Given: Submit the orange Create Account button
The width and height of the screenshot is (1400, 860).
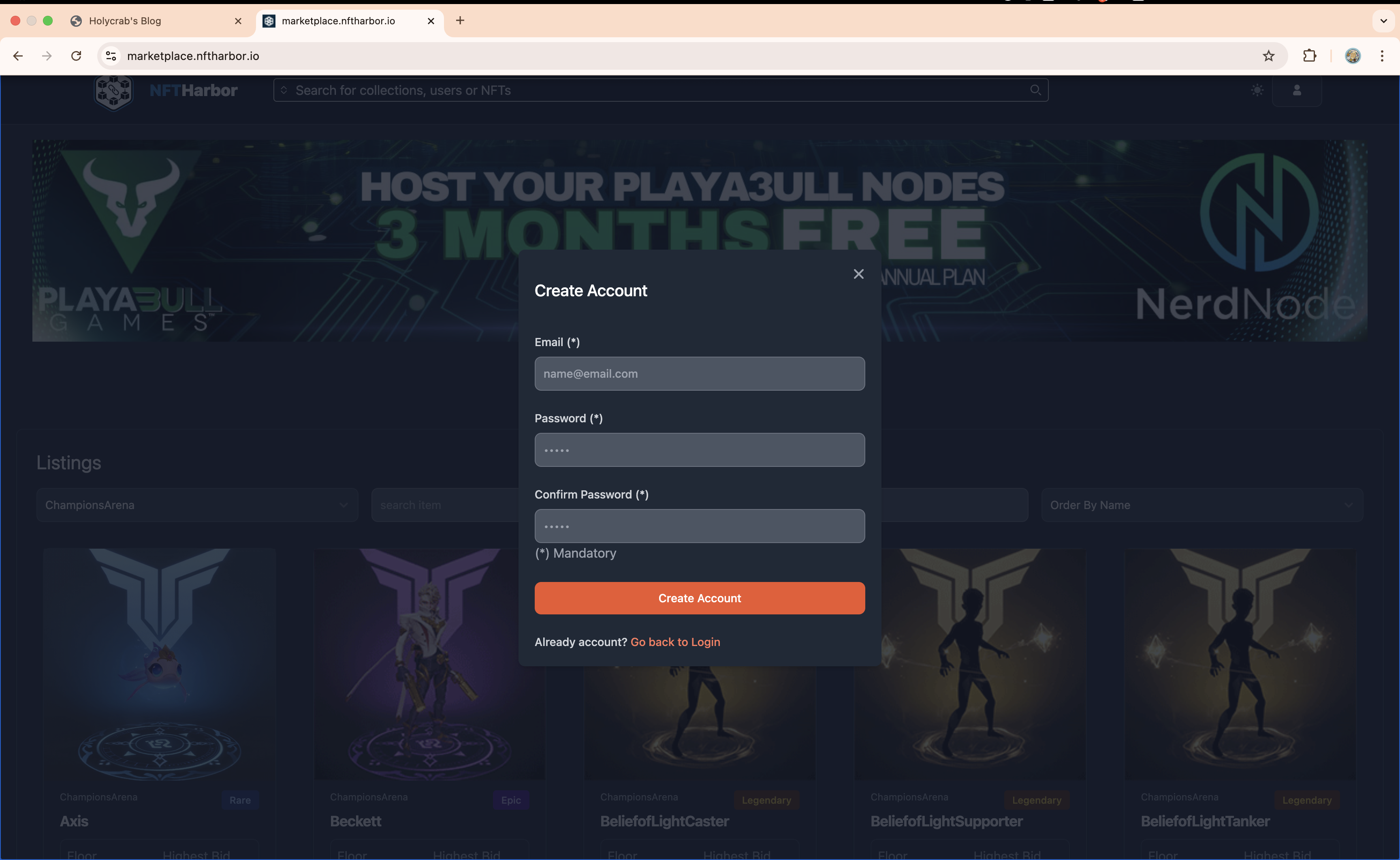Looking at the screenshot, I should click(700, 598).
